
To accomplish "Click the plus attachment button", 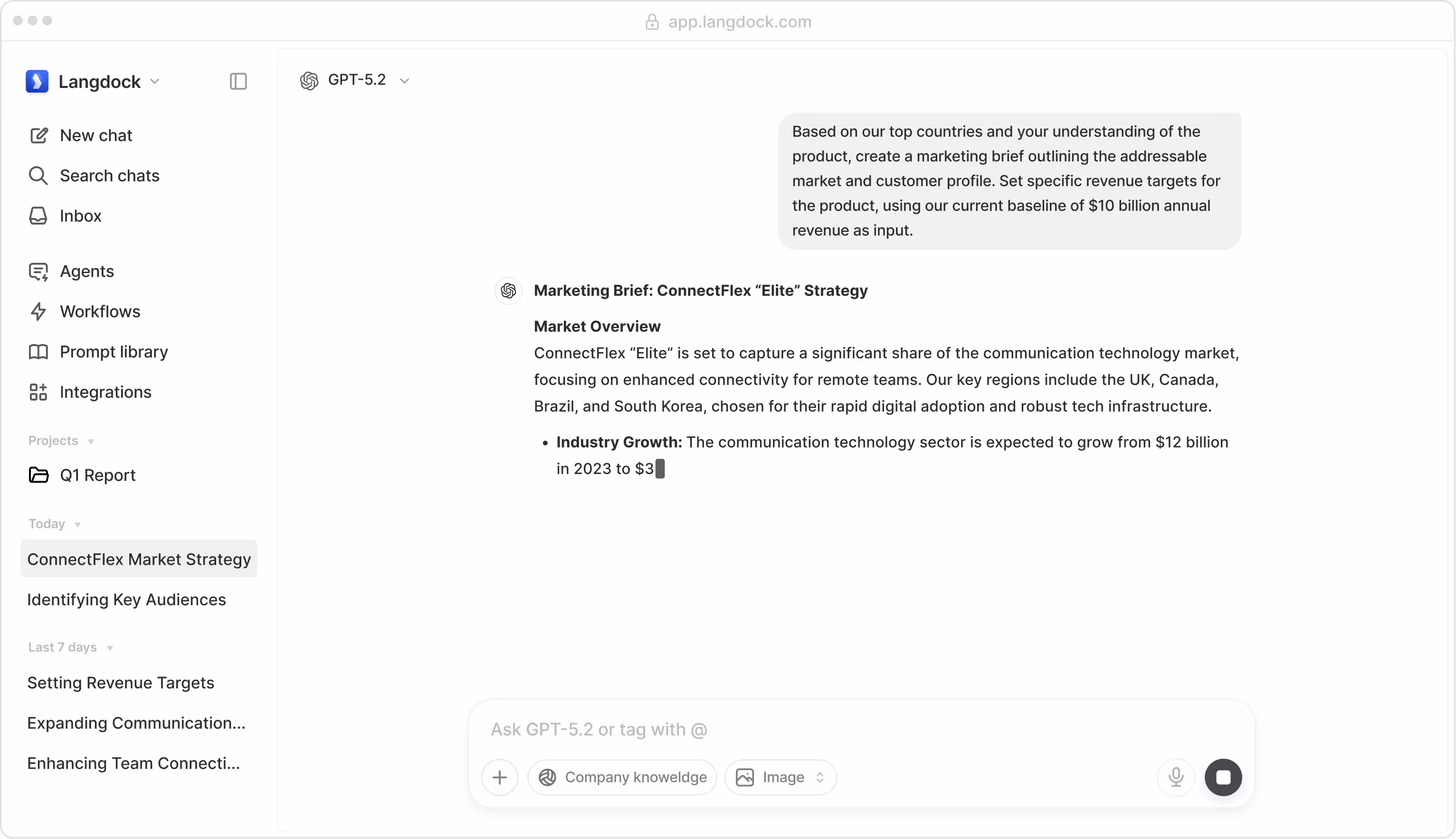I will pos(500,777).
